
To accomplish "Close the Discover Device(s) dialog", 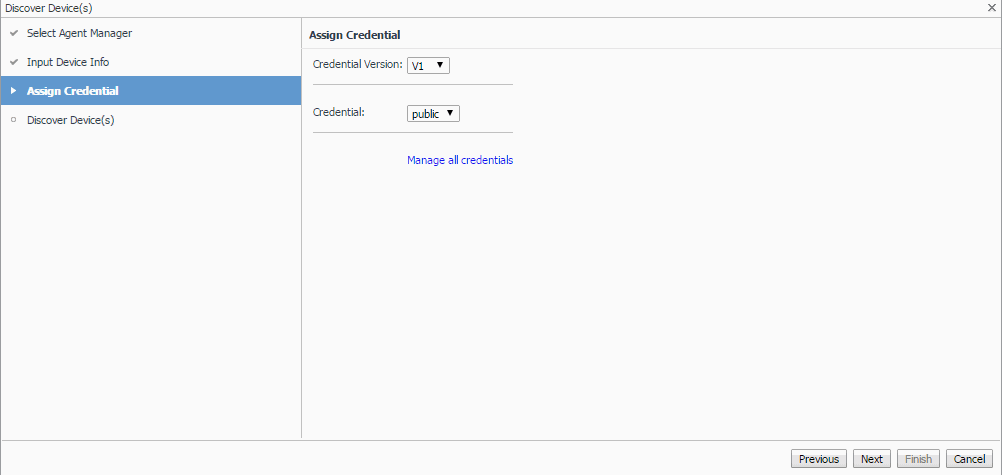I will coord(990,8).
